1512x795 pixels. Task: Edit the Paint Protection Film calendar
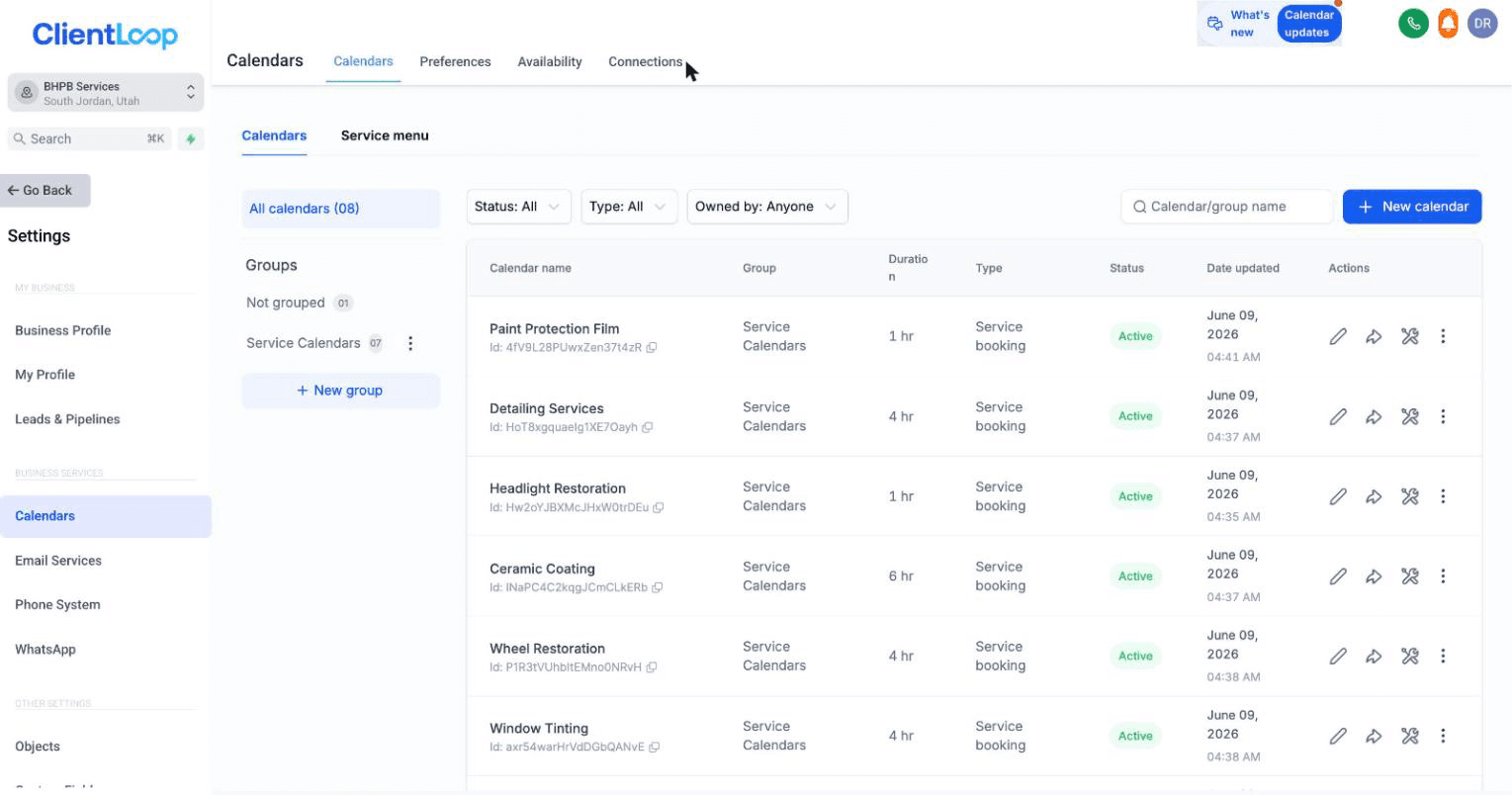[1338, 336]
